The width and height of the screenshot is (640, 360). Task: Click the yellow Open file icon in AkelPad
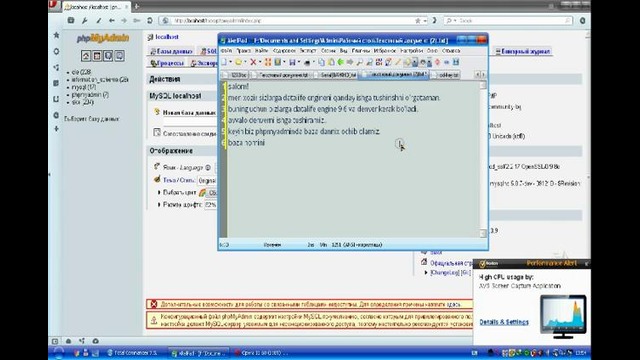tap(238, 62)
